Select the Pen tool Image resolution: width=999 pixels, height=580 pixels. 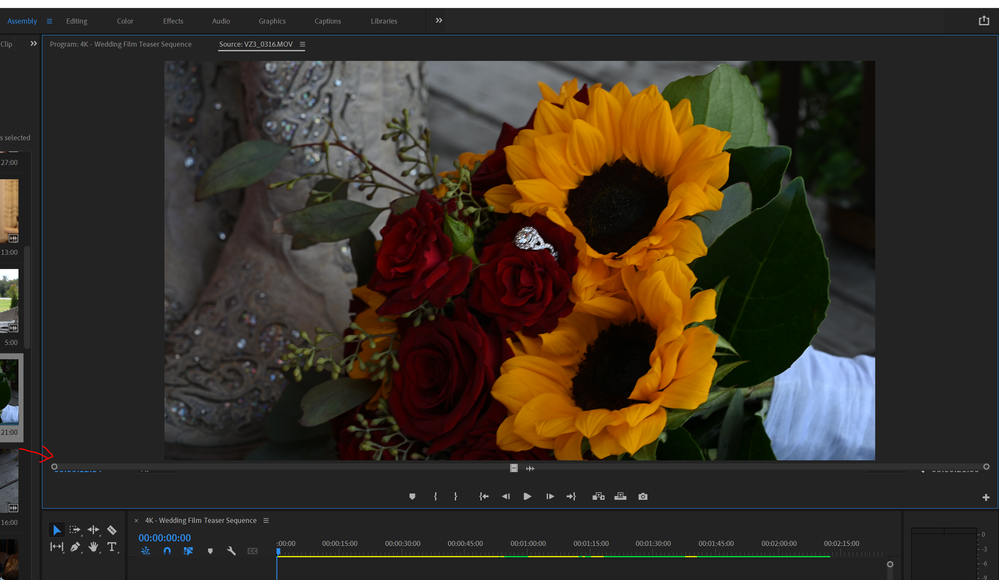tap(75, 547)
